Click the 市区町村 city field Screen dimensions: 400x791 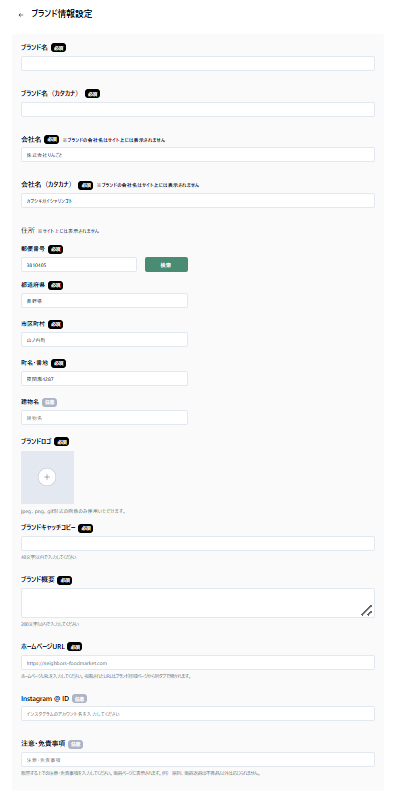(x=104, y=340)
